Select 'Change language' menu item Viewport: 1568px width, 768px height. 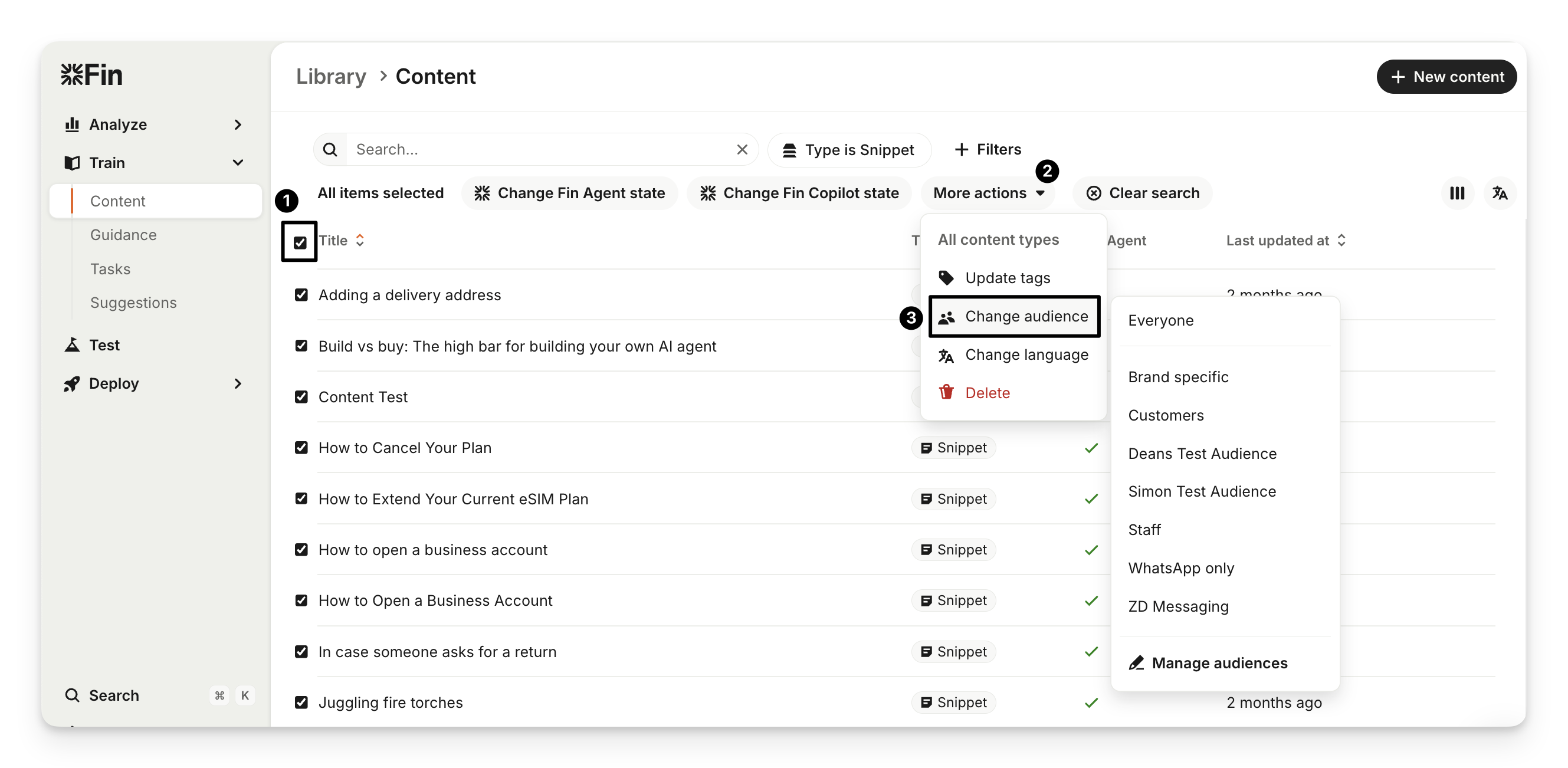coord(1026,355)
